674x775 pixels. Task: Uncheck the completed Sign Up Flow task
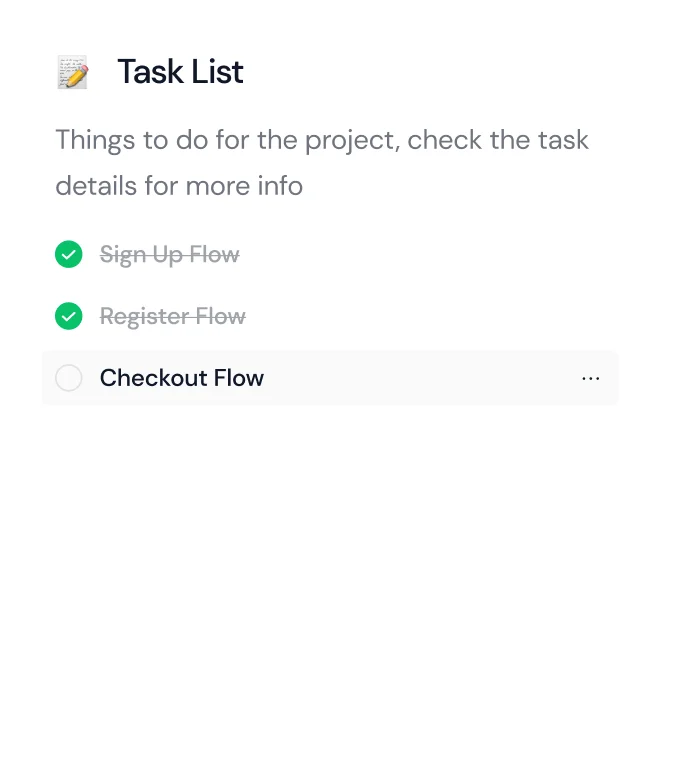[x=69, y=255]
